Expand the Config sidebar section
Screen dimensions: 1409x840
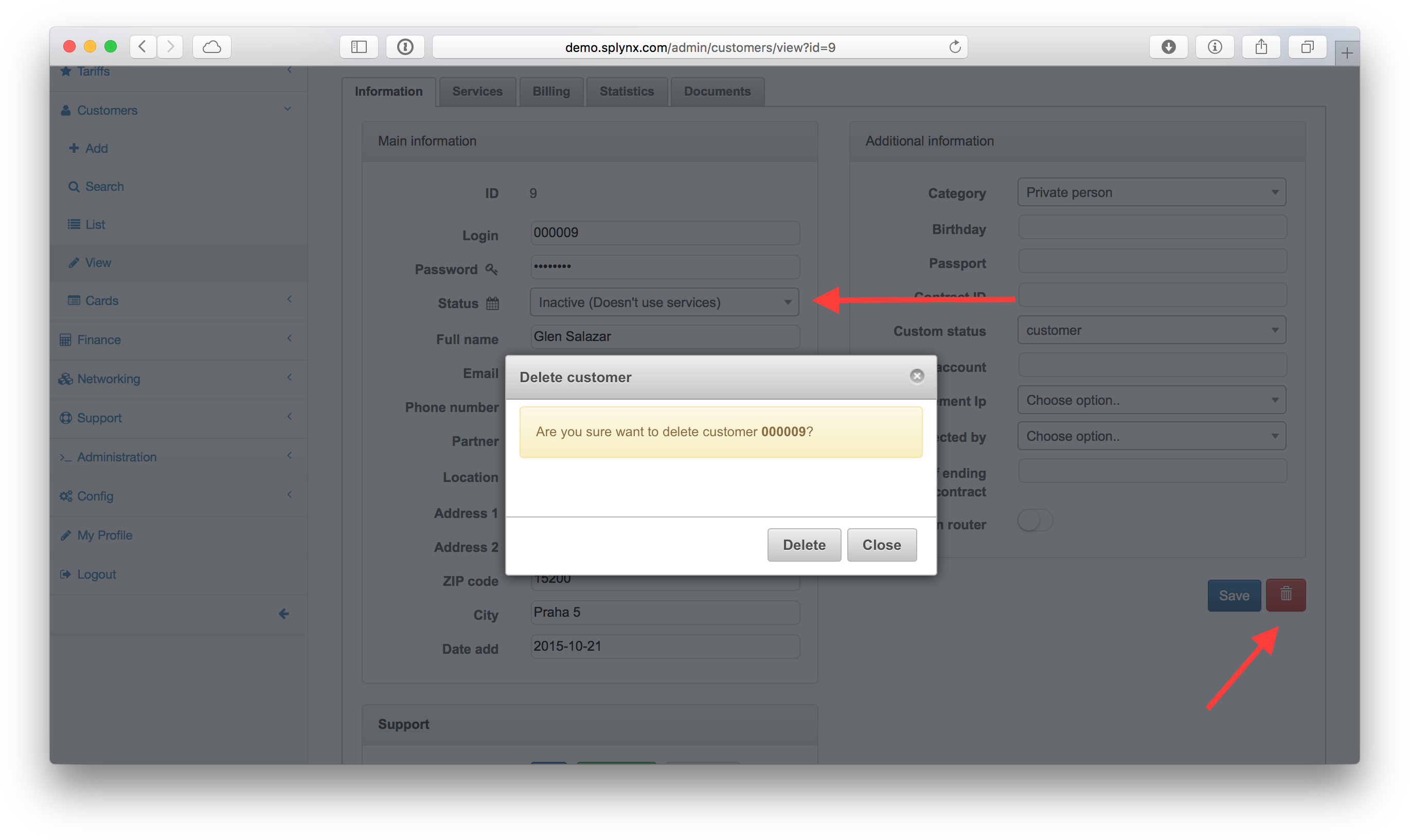tap(289, 494)
